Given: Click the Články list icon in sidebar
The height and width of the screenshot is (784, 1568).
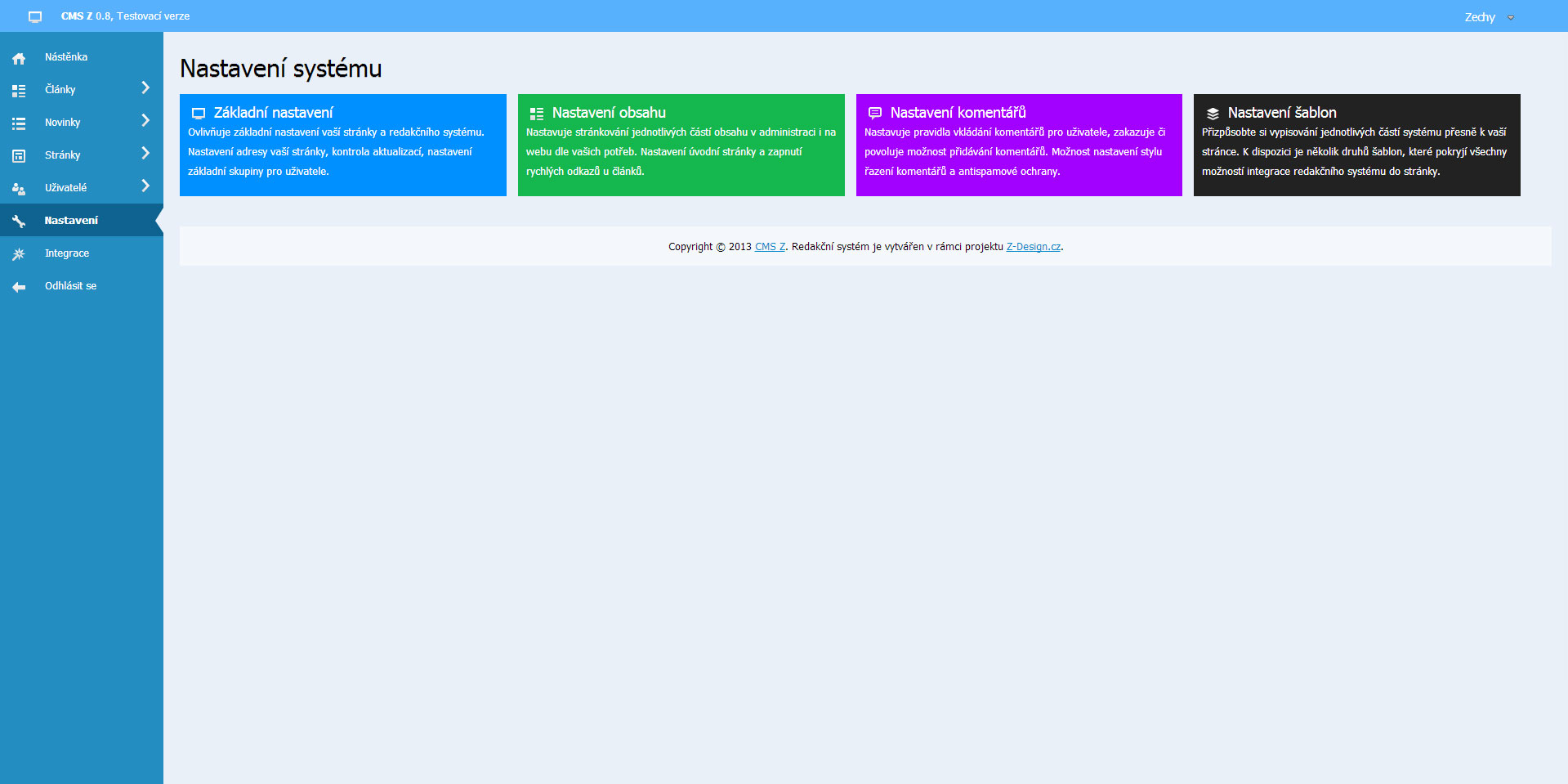Looking at the screenshot, I should pyautogui.click(x=19, y=91).
